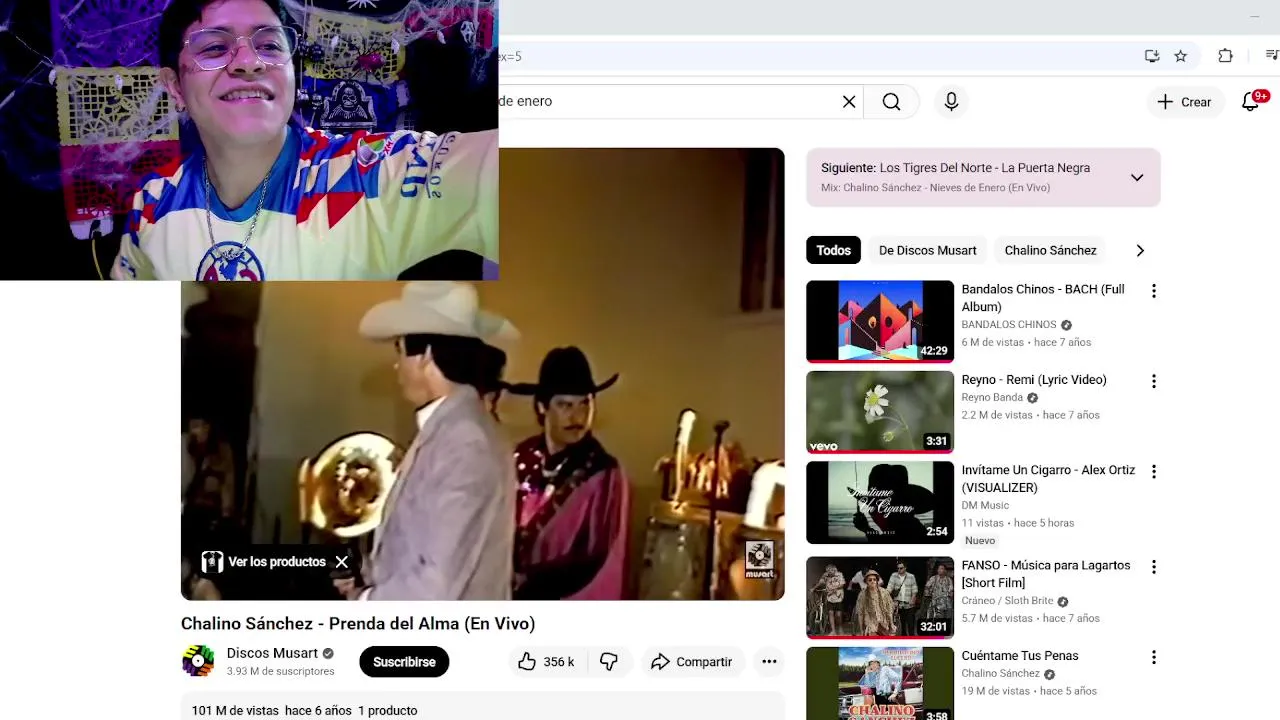This screenshot has width=1280, height=720.
Task: Show more filter chips with right arrow
Action: point(1140,250)
